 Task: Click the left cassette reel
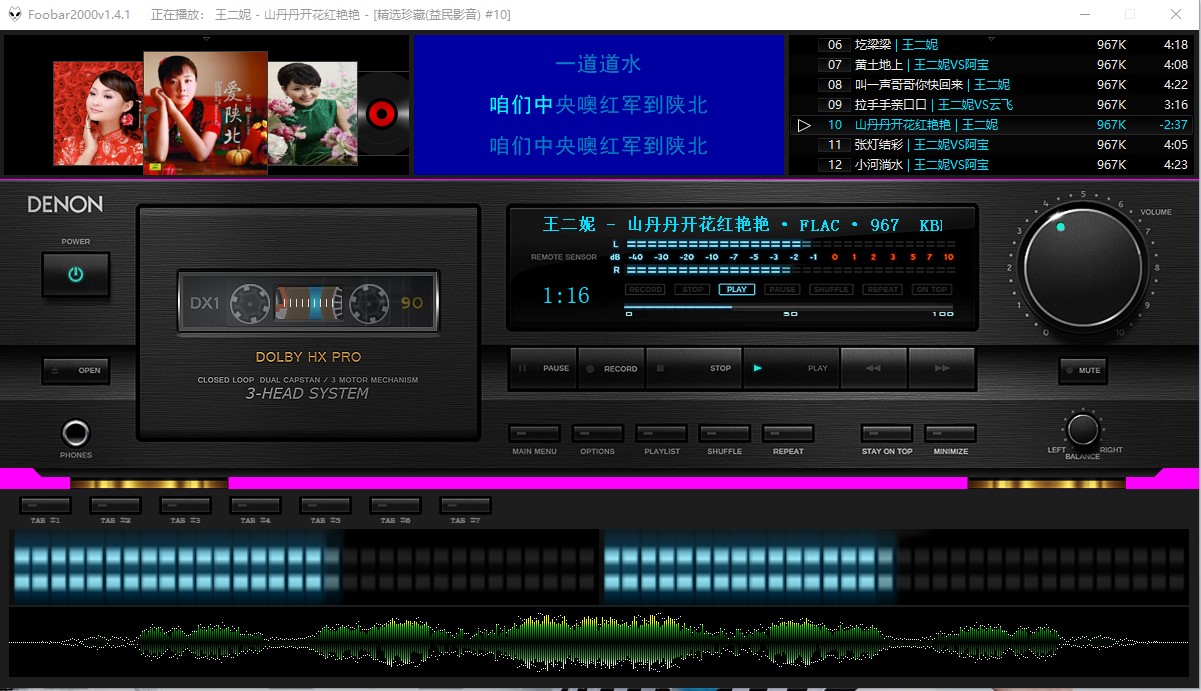pyautogui.click(x=249, y=302)
